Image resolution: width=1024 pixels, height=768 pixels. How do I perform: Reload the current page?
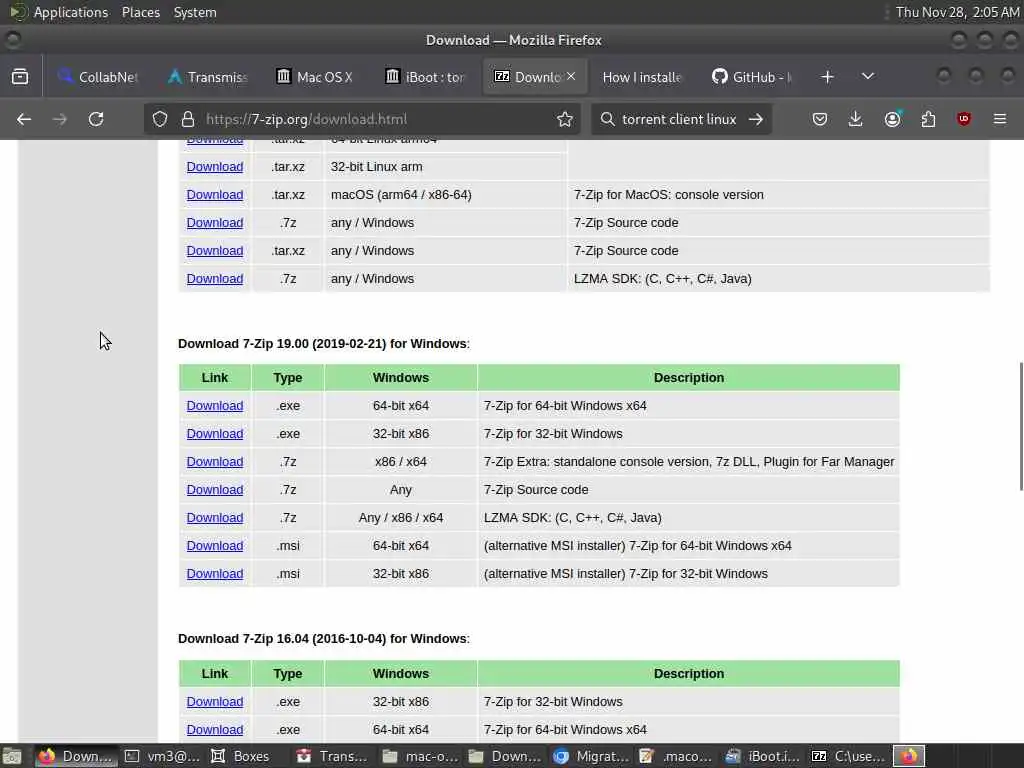[x=96, y=119]
